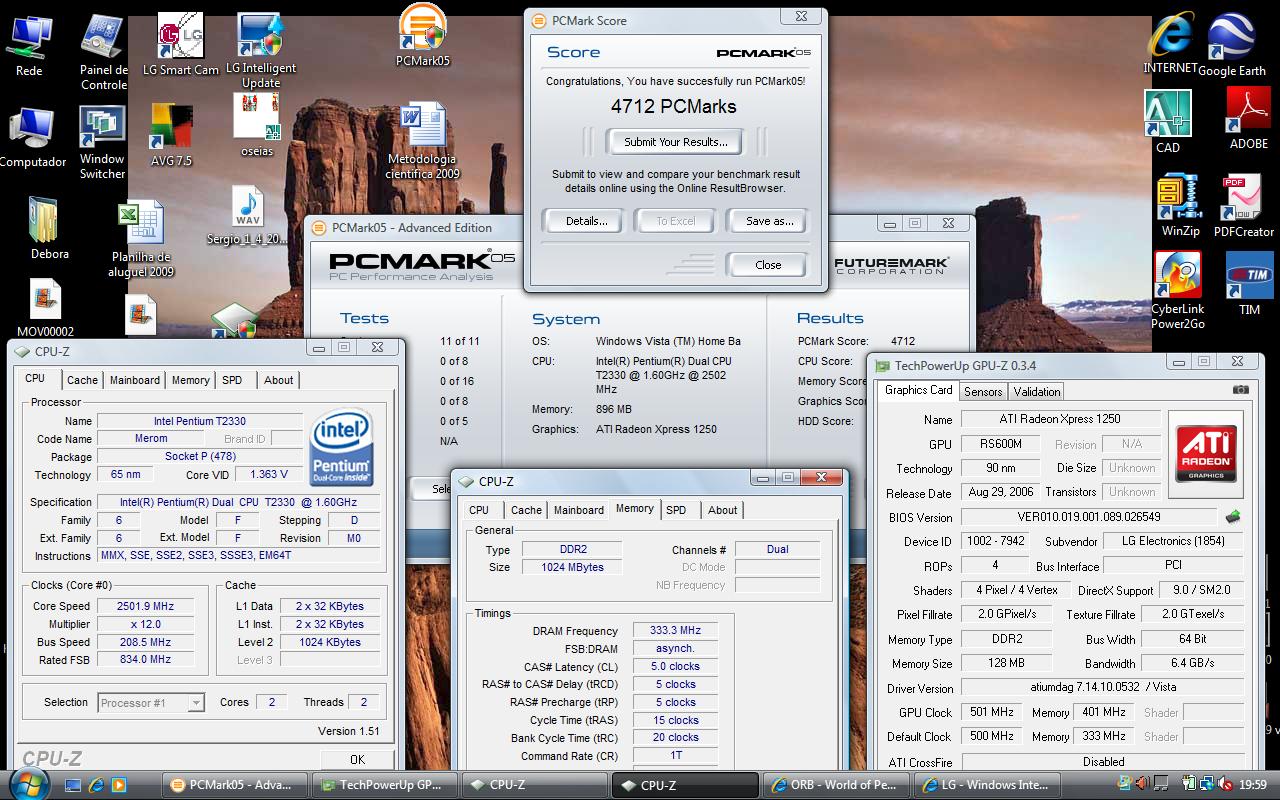1280x800 pixels.
Task: Click the GPU name ATI Radeon Xpress 1250 field
Action: tap(1060, 419)
